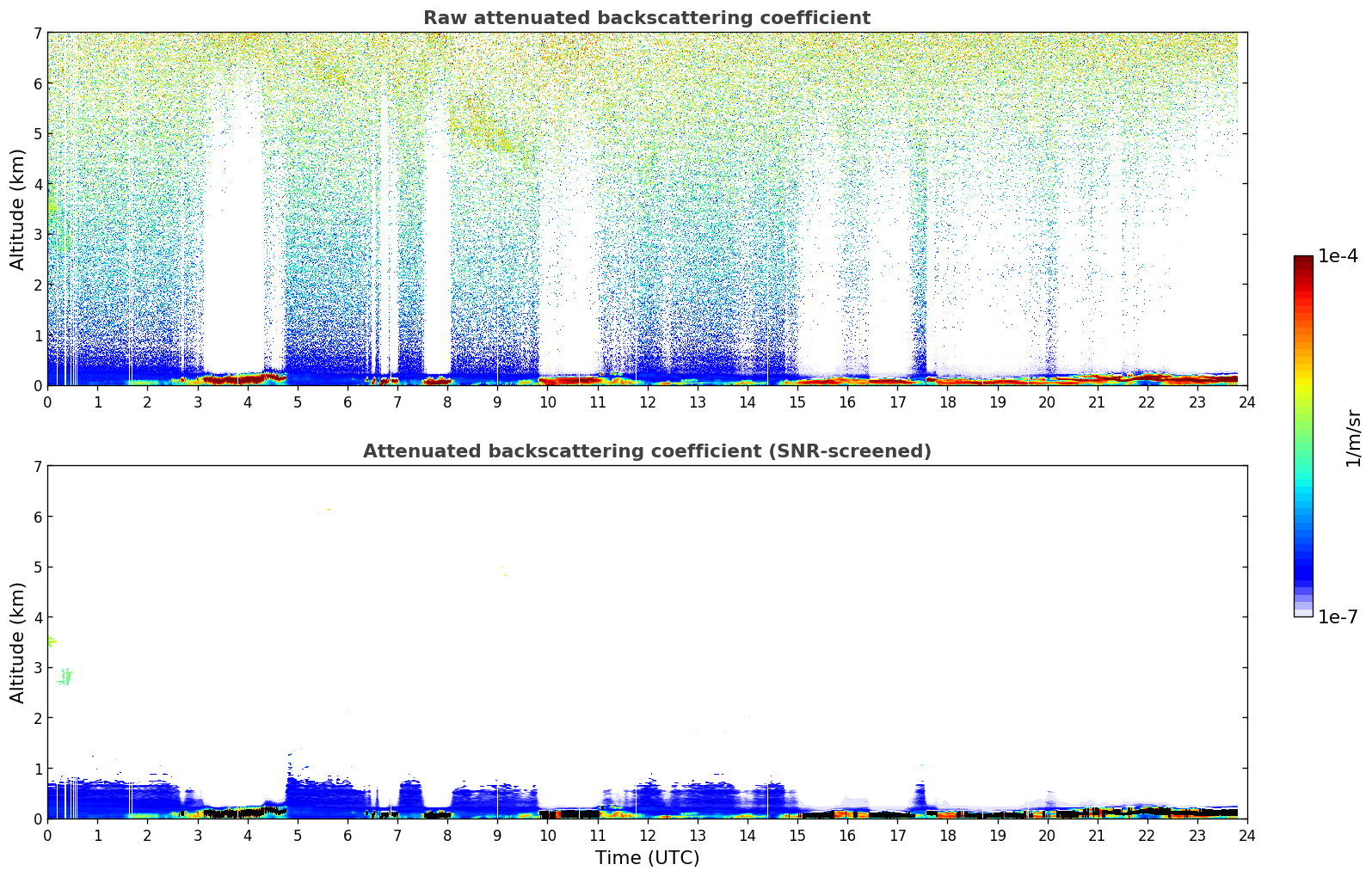Click the 7 km tick on the top plot

[37, 34]
